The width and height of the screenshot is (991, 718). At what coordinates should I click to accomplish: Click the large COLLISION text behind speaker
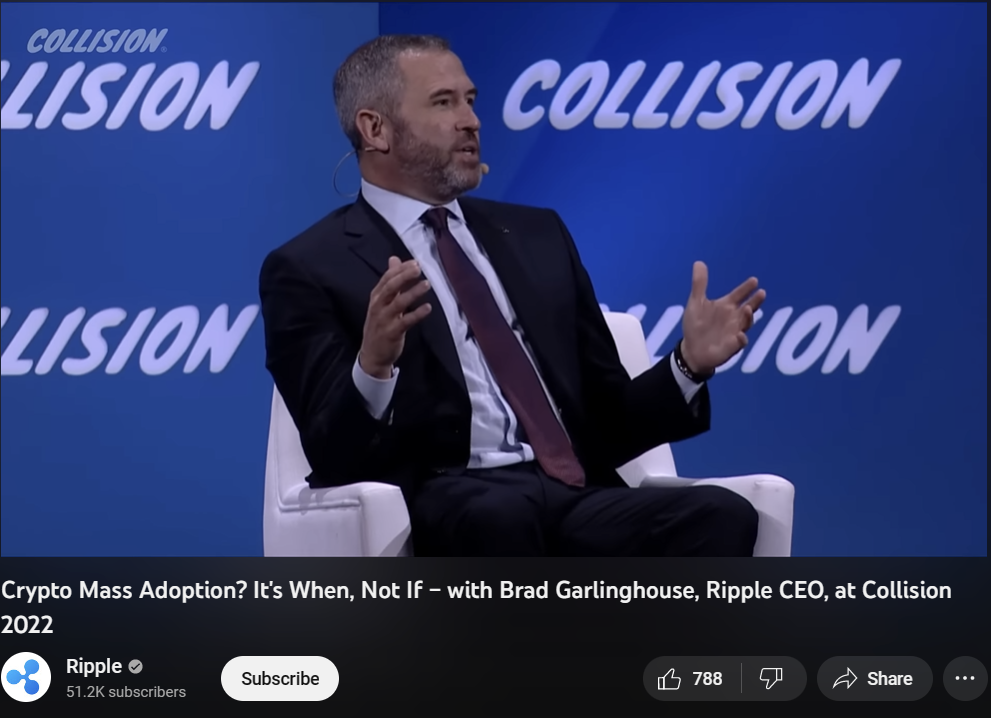tap(700, 95)
